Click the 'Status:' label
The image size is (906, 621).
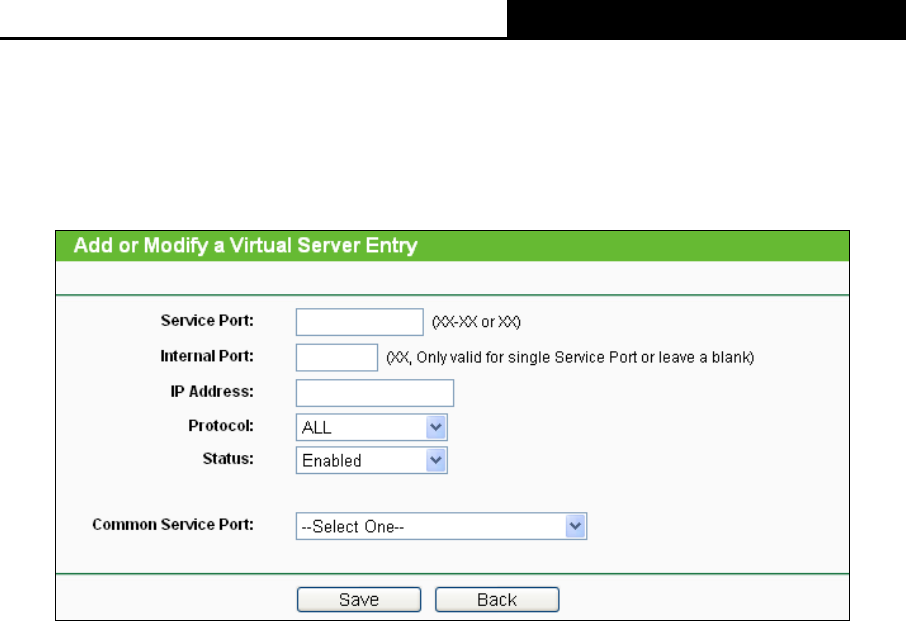(228, 459)
